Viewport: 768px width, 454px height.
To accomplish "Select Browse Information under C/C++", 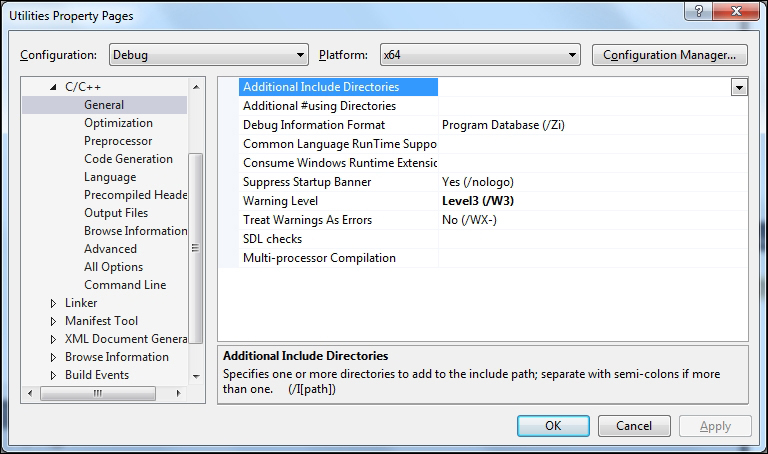I will [136, 231].
